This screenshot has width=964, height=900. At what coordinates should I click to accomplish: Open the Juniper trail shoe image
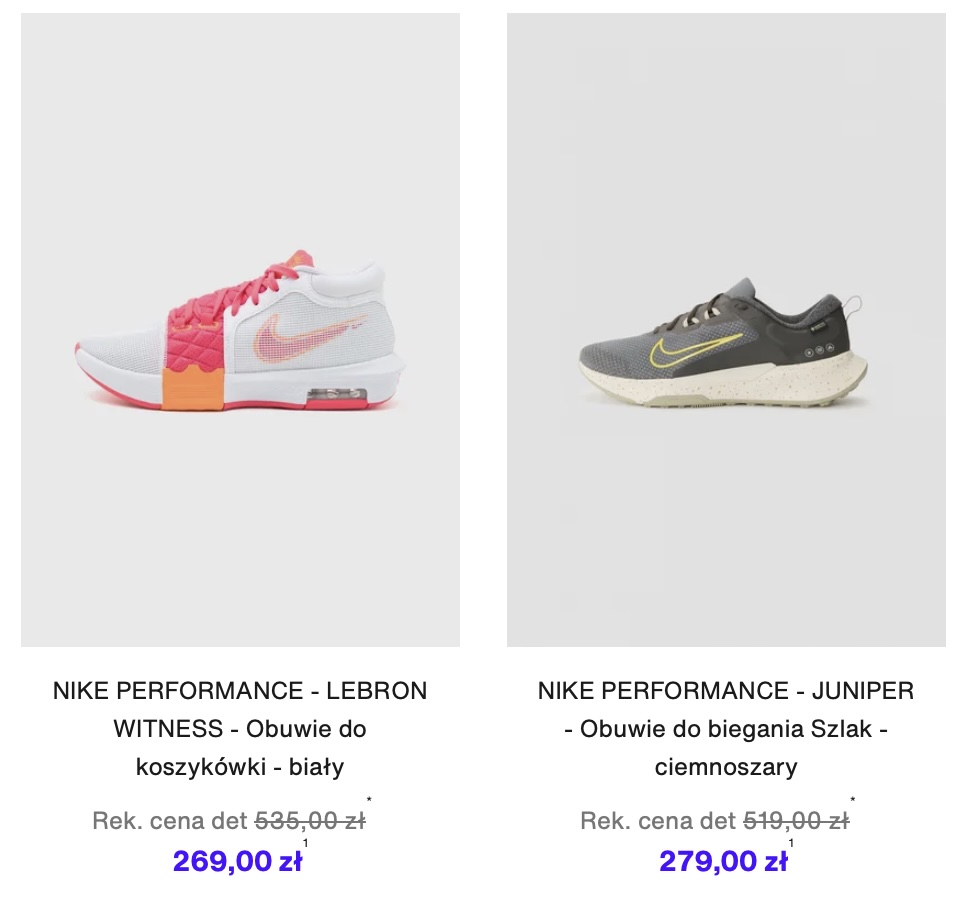726,330
